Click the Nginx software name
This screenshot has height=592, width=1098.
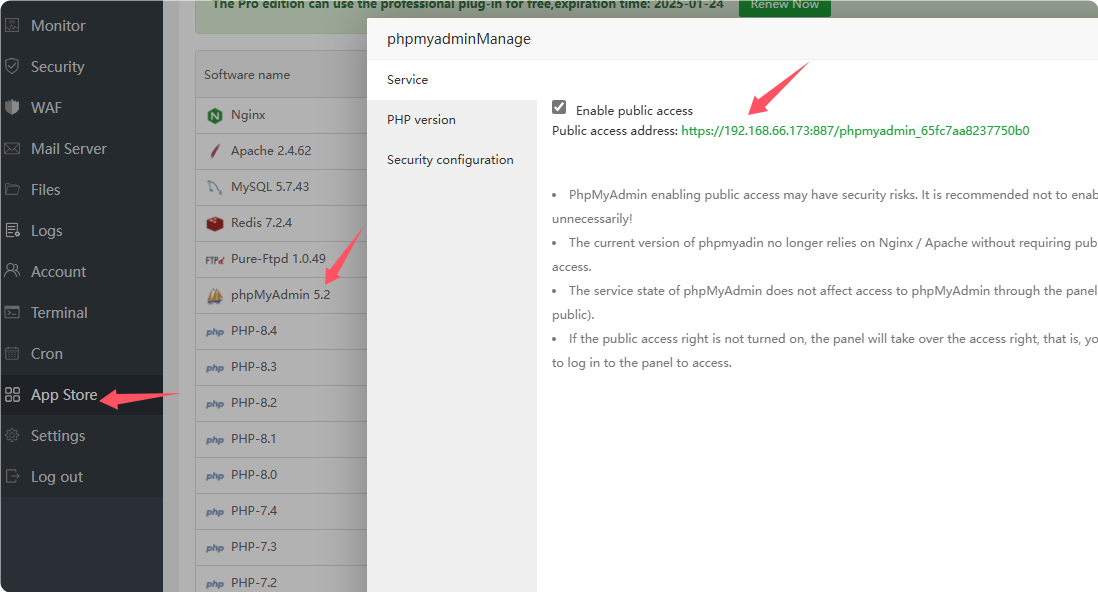point(248,114)
